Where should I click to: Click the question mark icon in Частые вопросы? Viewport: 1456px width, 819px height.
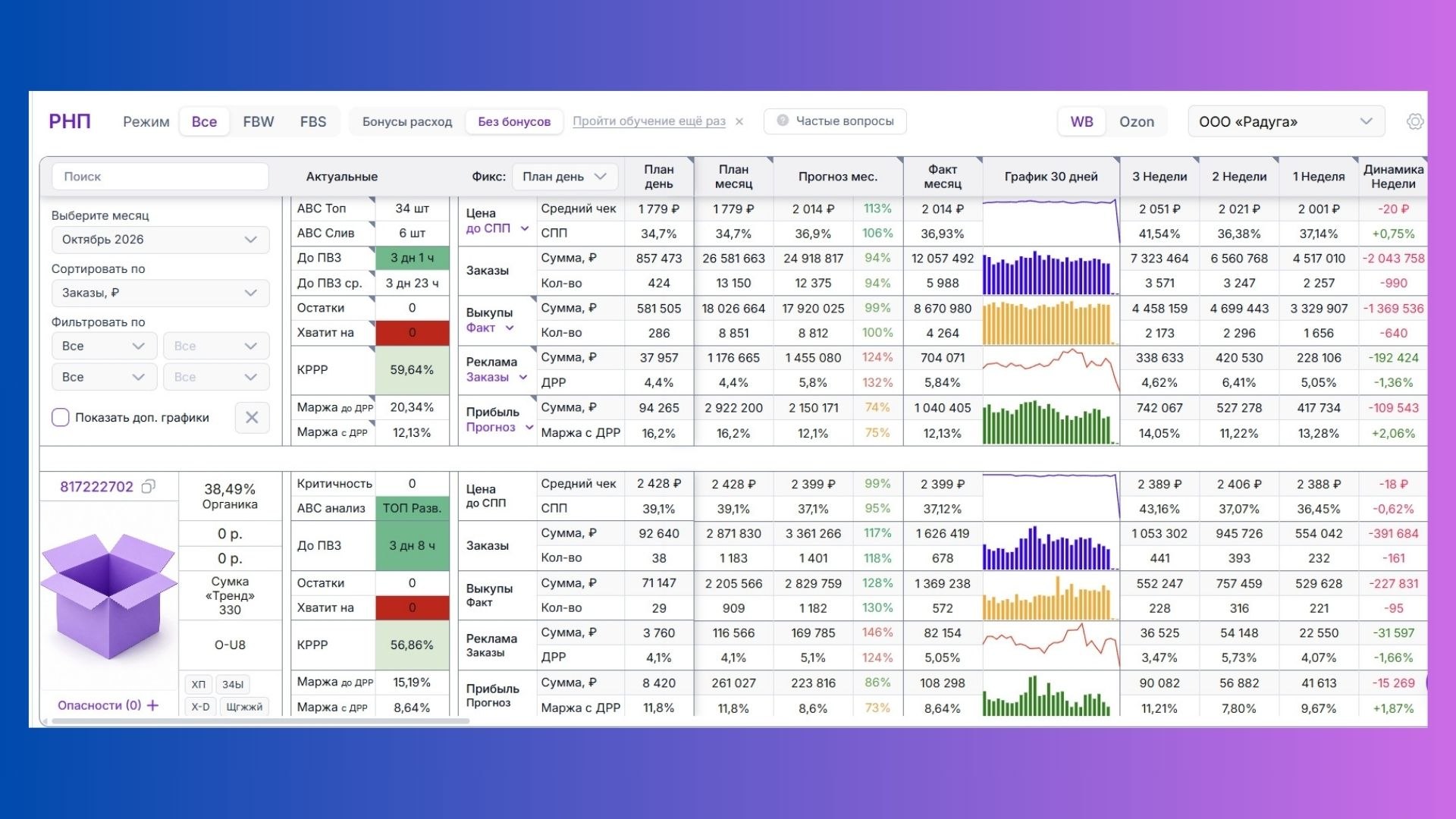click(x=783, y=121)
